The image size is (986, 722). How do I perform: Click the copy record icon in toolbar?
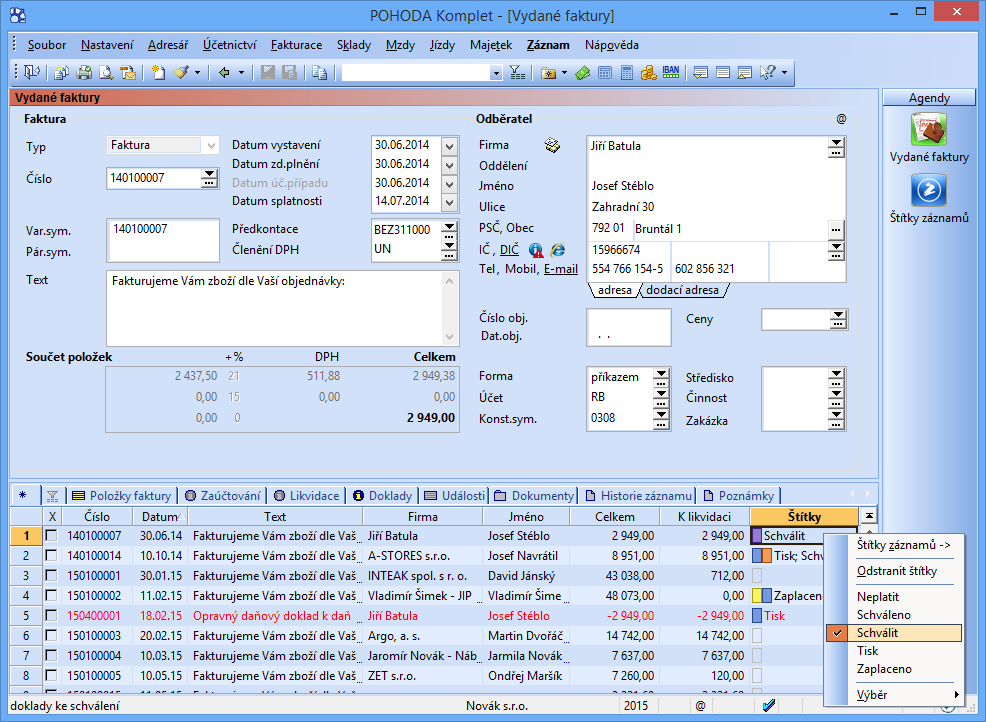[319, 73]
